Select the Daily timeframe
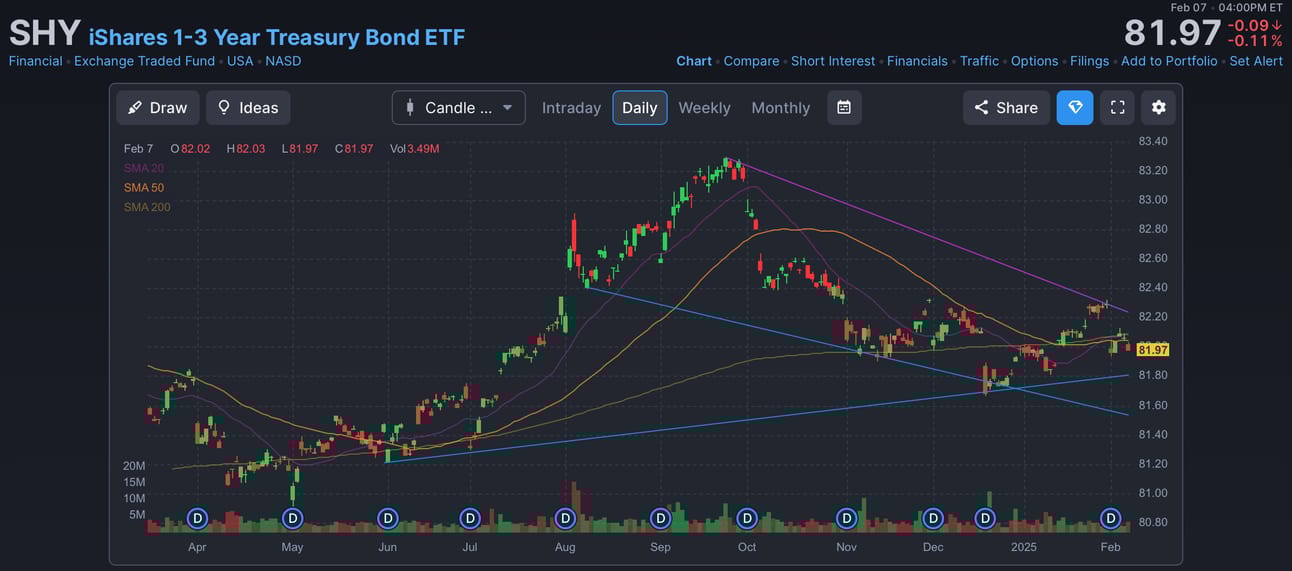1292x571 pixels. 640,108
